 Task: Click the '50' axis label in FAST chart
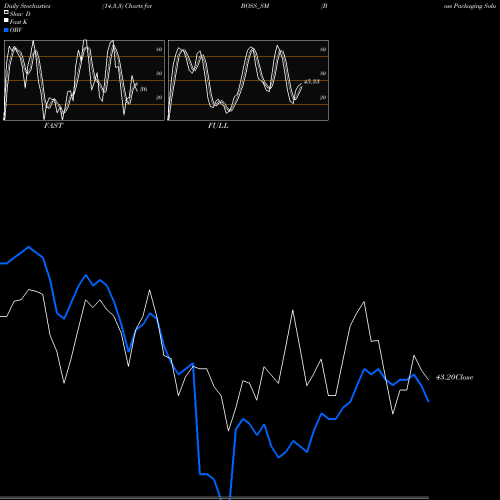pyautogui.click(x=159, y=73)
